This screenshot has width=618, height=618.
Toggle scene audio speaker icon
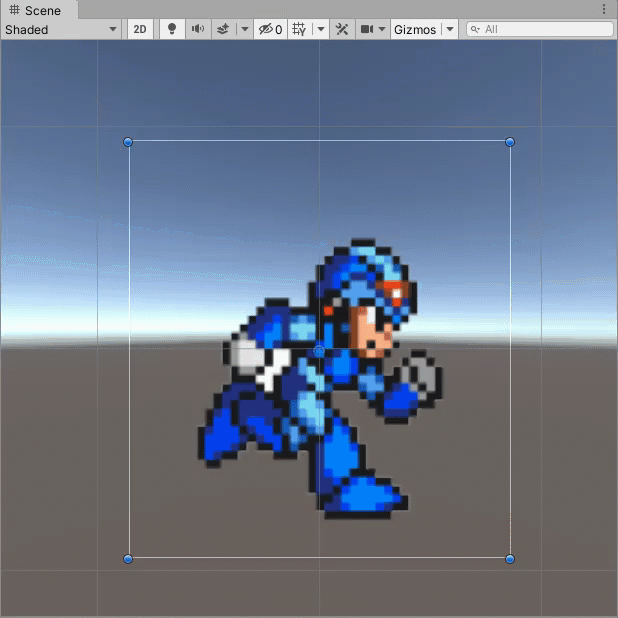(198, 30)
